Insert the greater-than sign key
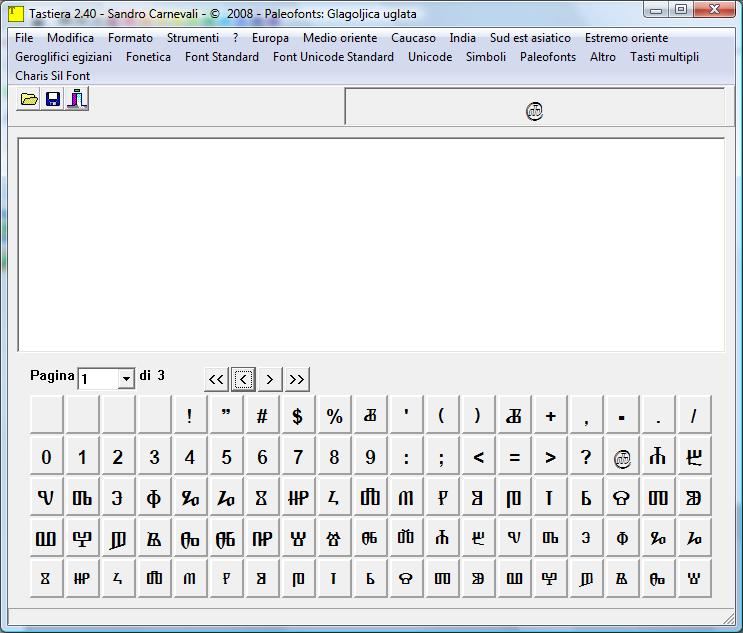The width and height of the screenshot is (743, 633). pyautogui.click(x=550, y=456)
